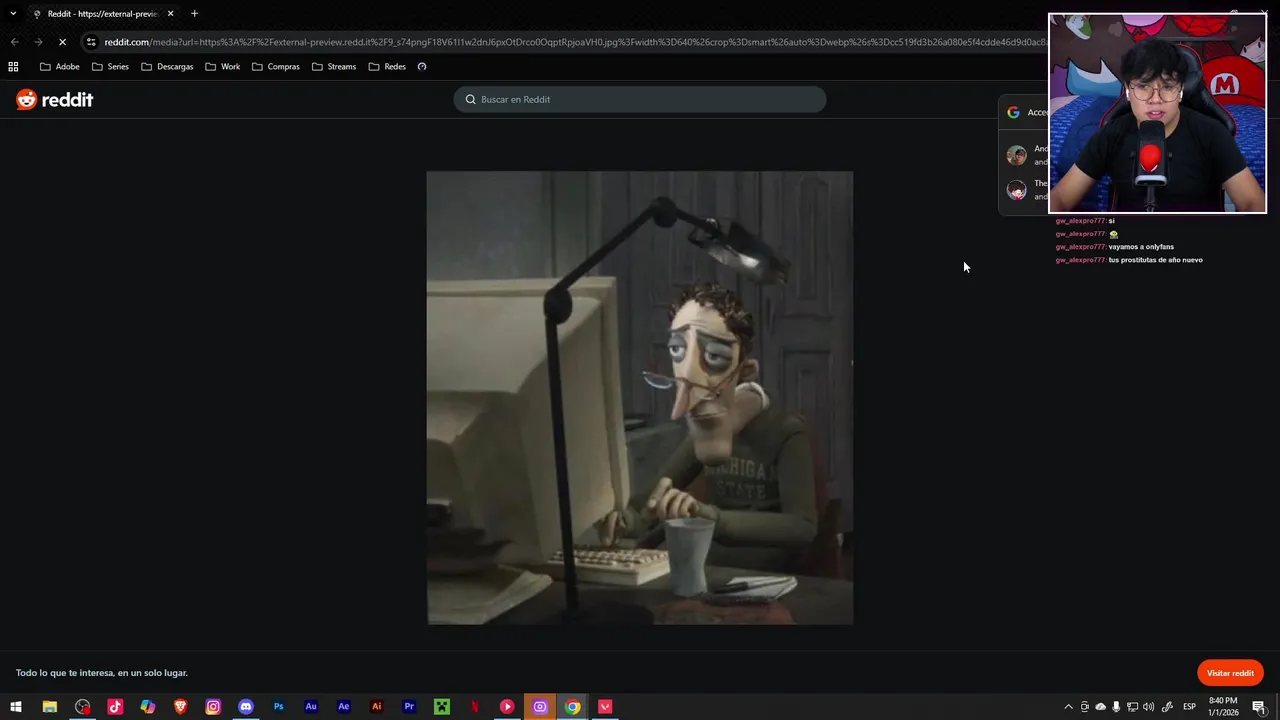Show hidden system tray icons
This screenshot has height=720, width=1280.
[1068, 707]
